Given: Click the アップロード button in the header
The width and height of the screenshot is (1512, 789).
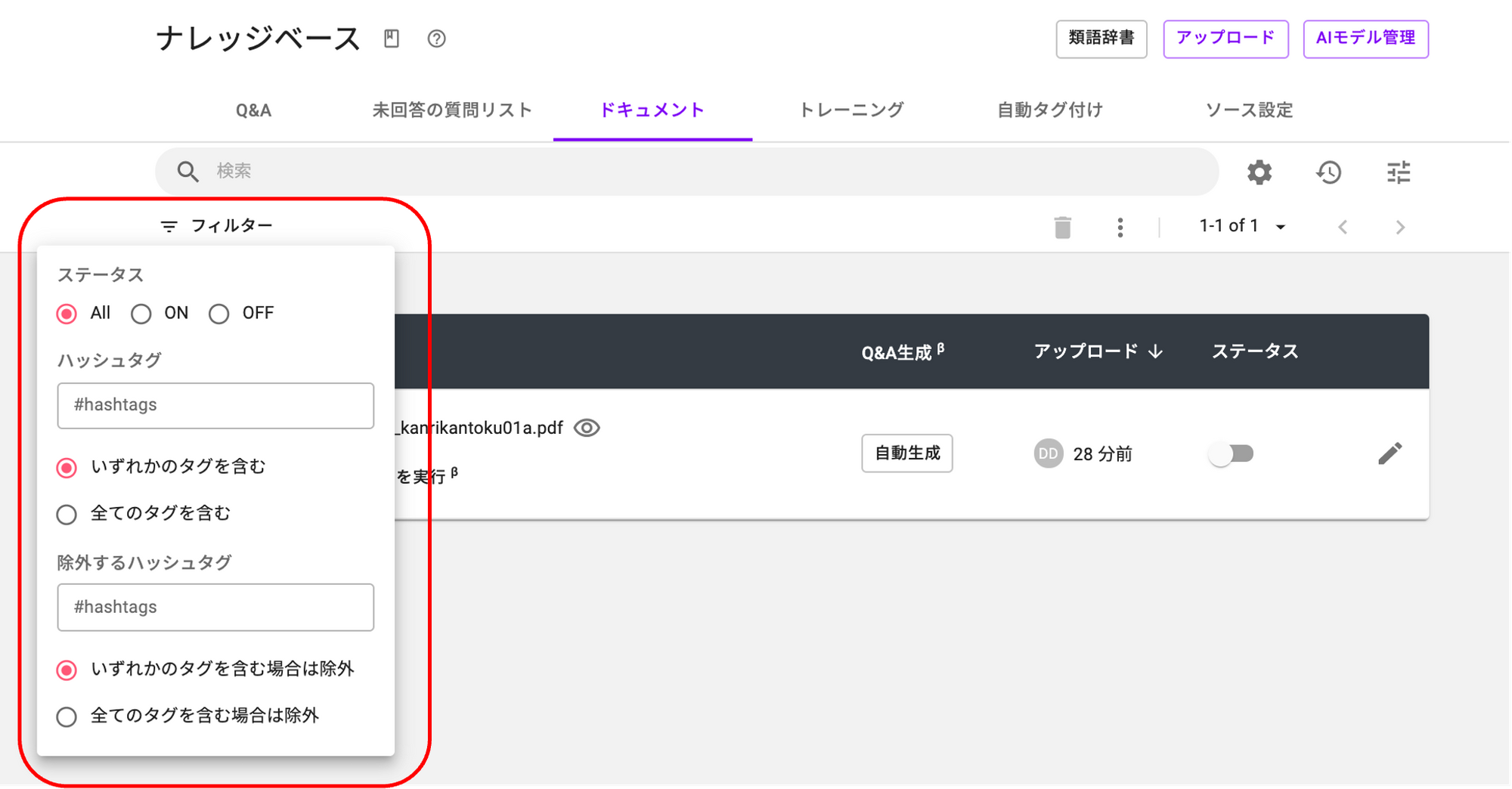Looking at the screenshot, I should 1225,39.
